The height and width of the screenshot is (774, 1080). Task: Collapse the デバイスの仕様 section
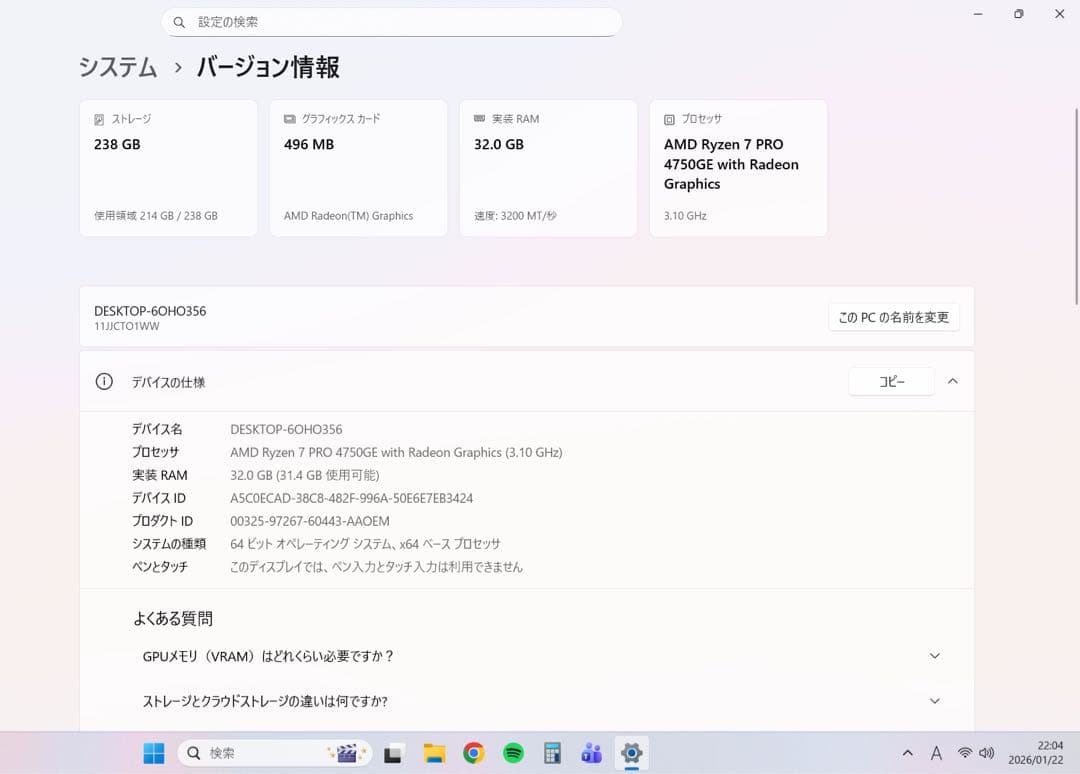coord(952,381)
